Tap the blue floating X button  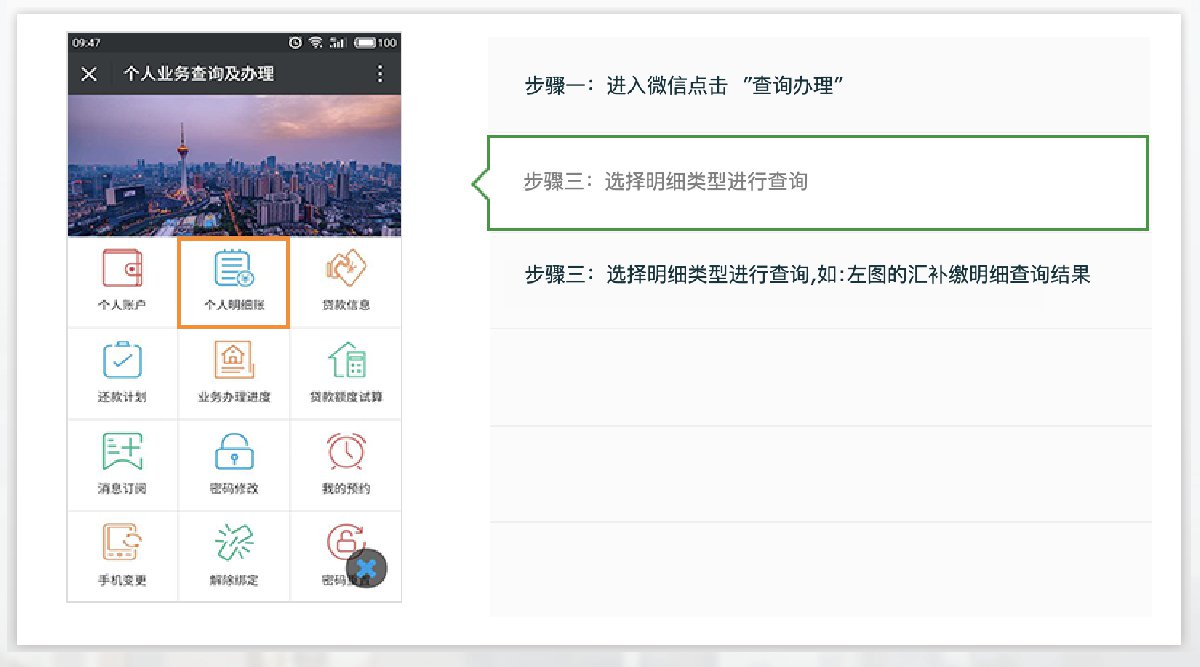tap(367, 568)
